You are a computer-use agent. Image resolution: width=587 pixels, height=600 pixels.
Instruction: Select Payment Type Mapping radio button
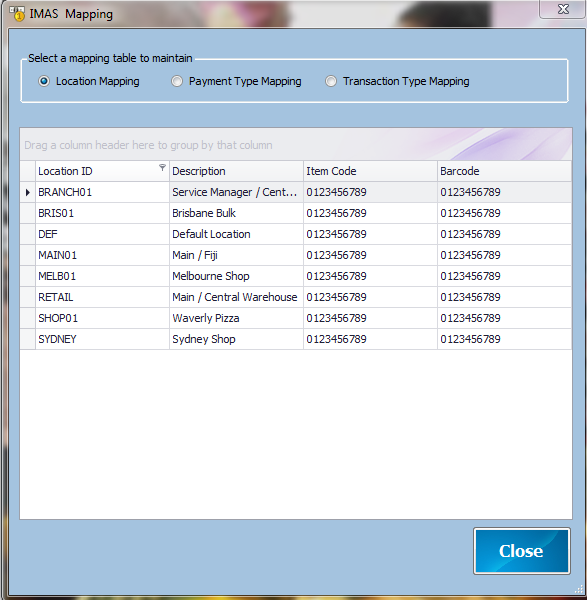coord(177,81)
